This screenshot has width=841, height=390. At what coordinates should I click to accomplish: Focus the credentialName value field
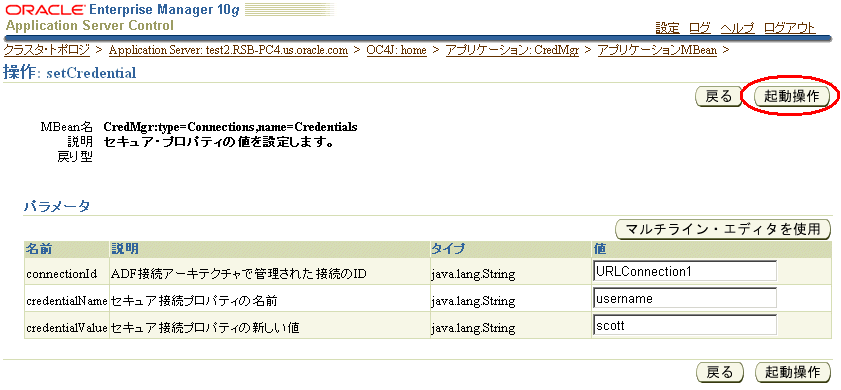685,298
